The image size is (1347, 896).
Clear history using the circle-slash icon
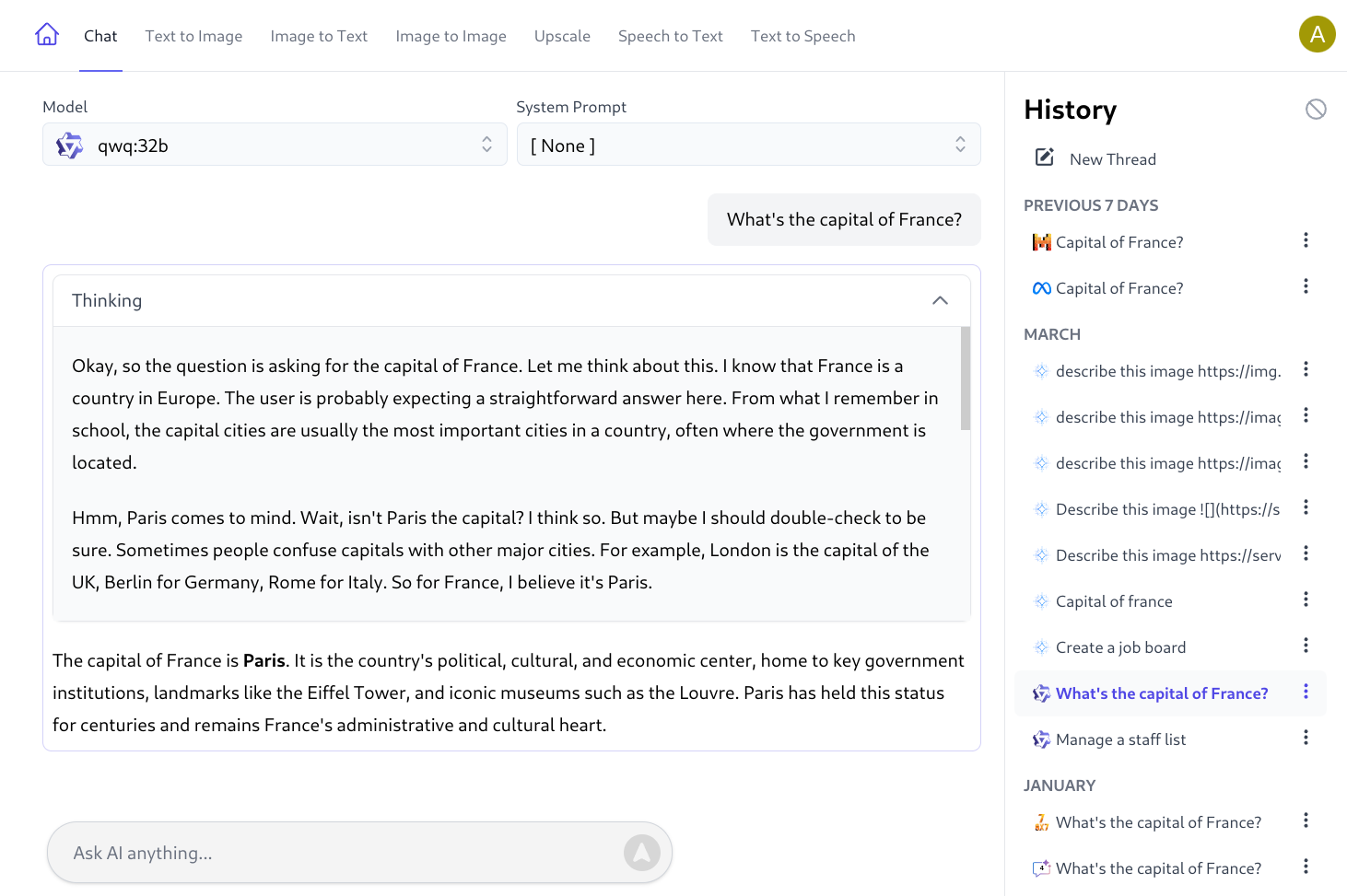(x=1316, y=110)
